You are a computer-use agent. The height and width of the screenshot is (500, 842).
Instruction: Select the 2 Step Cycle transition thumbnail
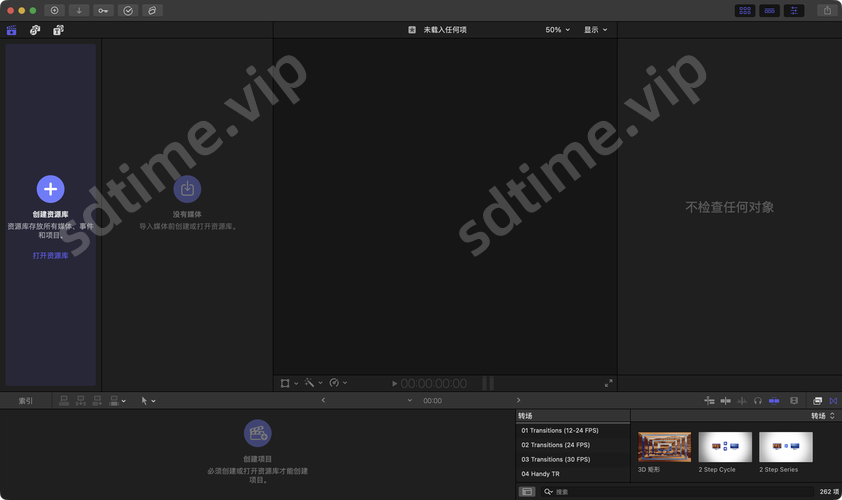tap(725, 447)
